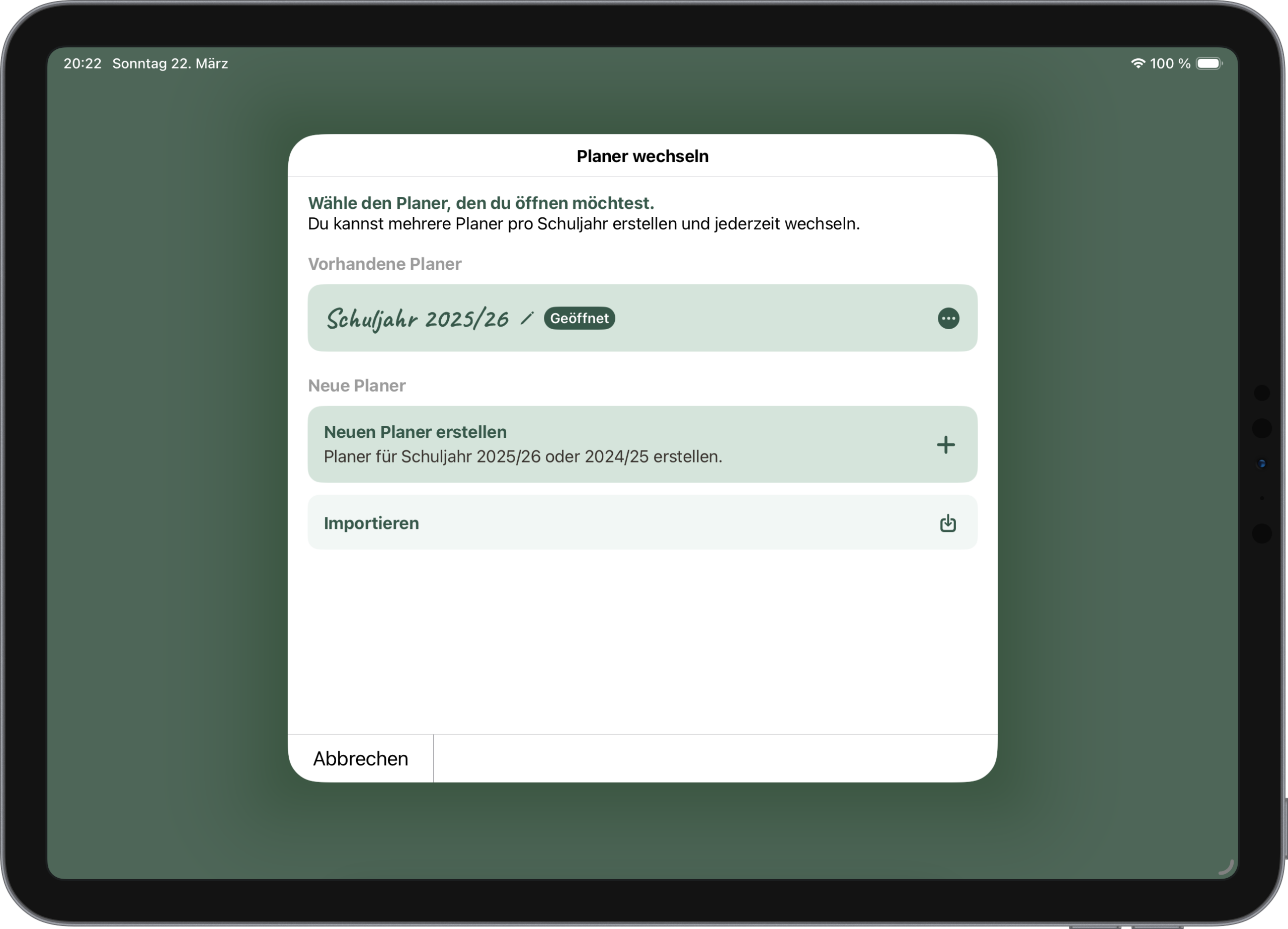The height and width of the screenshot is (929, 1288).
Task: Click the subtitle Planer für Schuljahr 2025/26 oder 2024/25
Action: pos(522,456)
